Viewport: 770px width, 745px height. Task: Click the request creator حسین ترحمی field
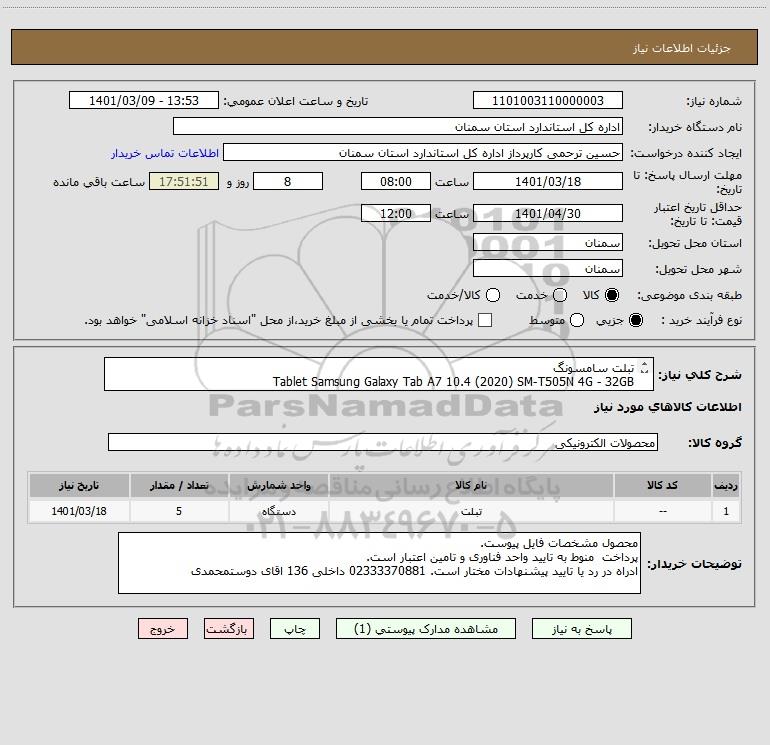point(423,152)
